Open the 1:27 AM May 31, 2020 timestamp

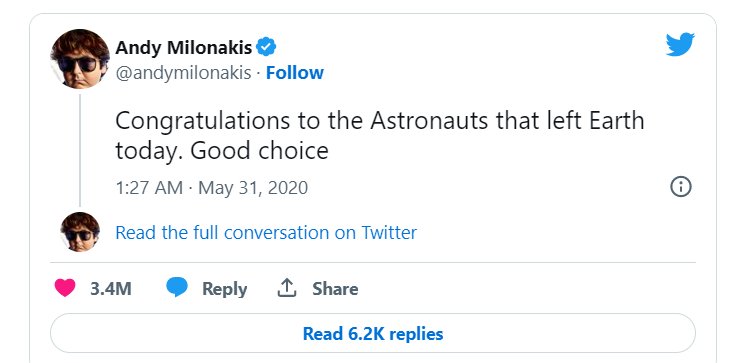(x=212, y=188)
